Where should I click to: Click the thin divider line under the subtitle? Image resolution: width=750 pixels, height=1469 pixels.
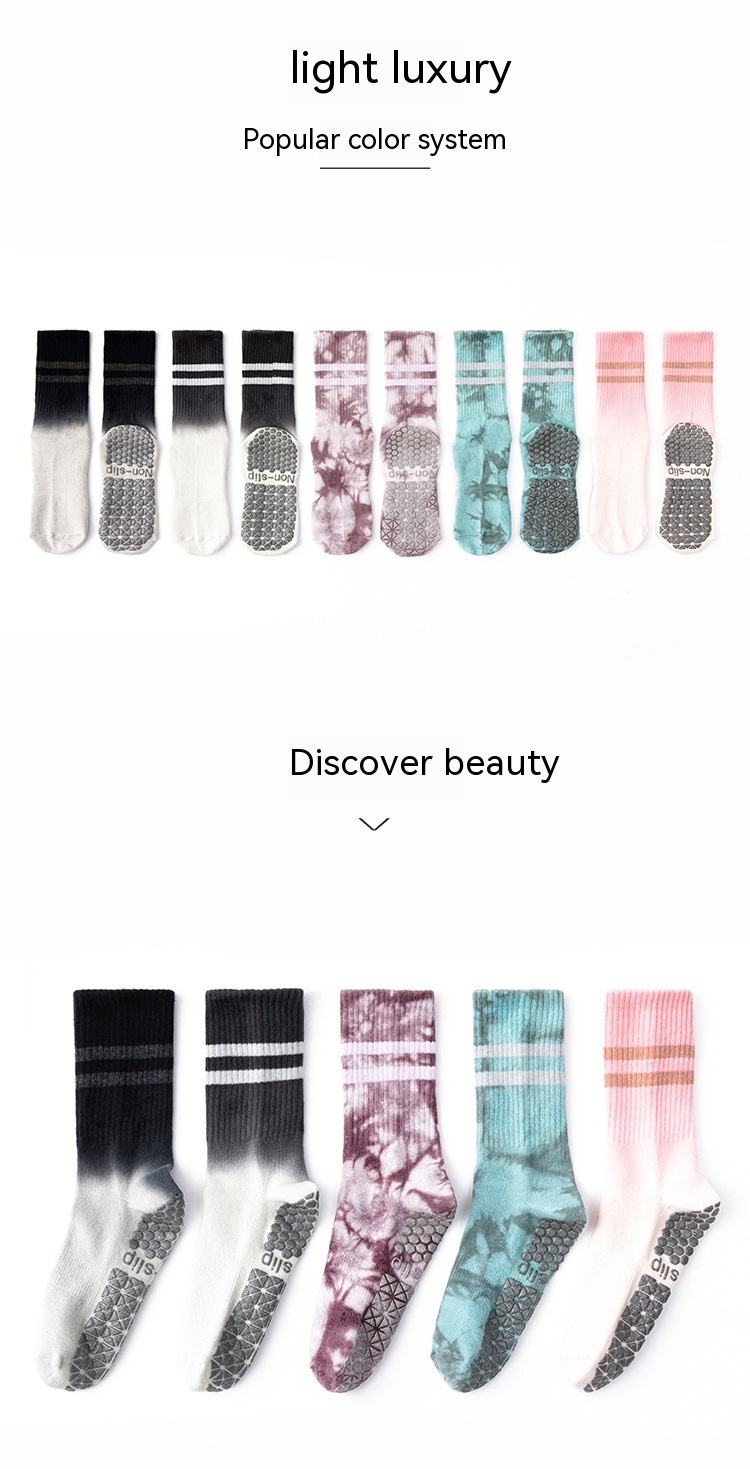pyautogui.click(x=375, y=168)
